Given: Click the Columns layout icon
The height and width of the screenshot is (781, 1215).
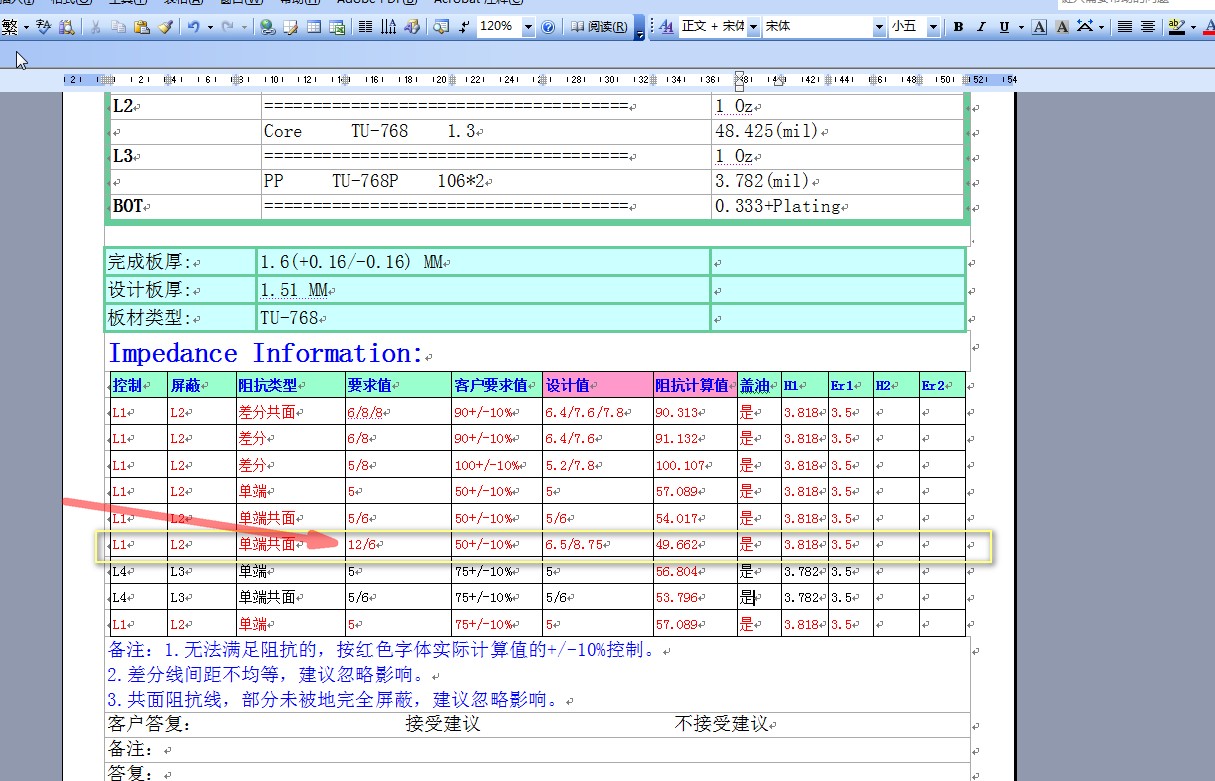Looking at the screenshot, I should (365, 27).
